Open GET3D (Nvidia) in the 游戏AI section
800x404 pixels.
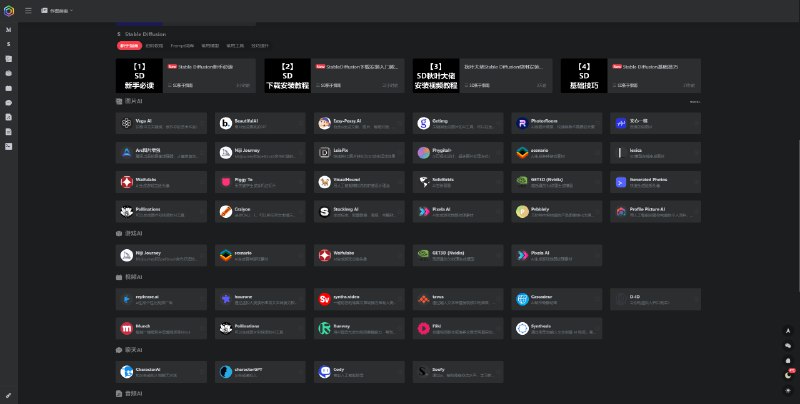(458, 256)
